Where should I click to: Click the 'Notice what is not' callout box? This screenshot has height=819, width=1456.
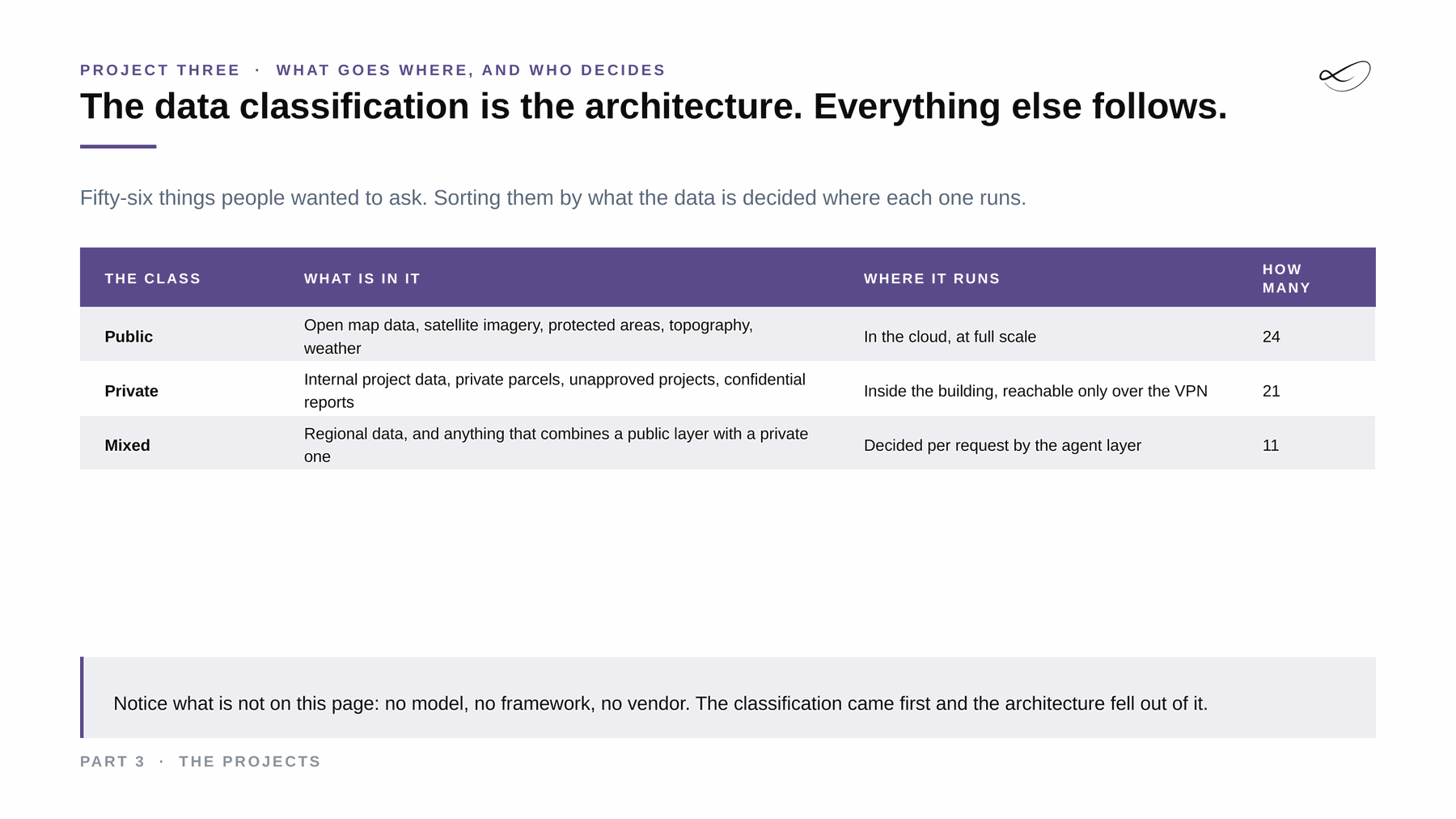pos(728,698)
